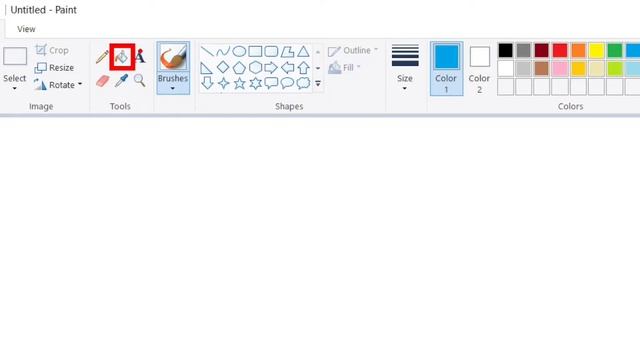Choose the Rounded rectangle shape
The height and width of the screenshot is (360, 640).
tap(271, 51)
